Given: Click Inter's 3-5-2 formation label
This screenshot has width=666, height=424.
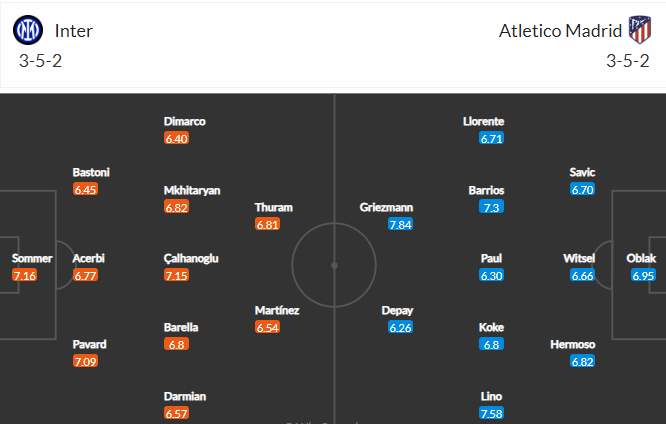Looking at the screenshot, I should pyautogui.click(x=40, y=61).
